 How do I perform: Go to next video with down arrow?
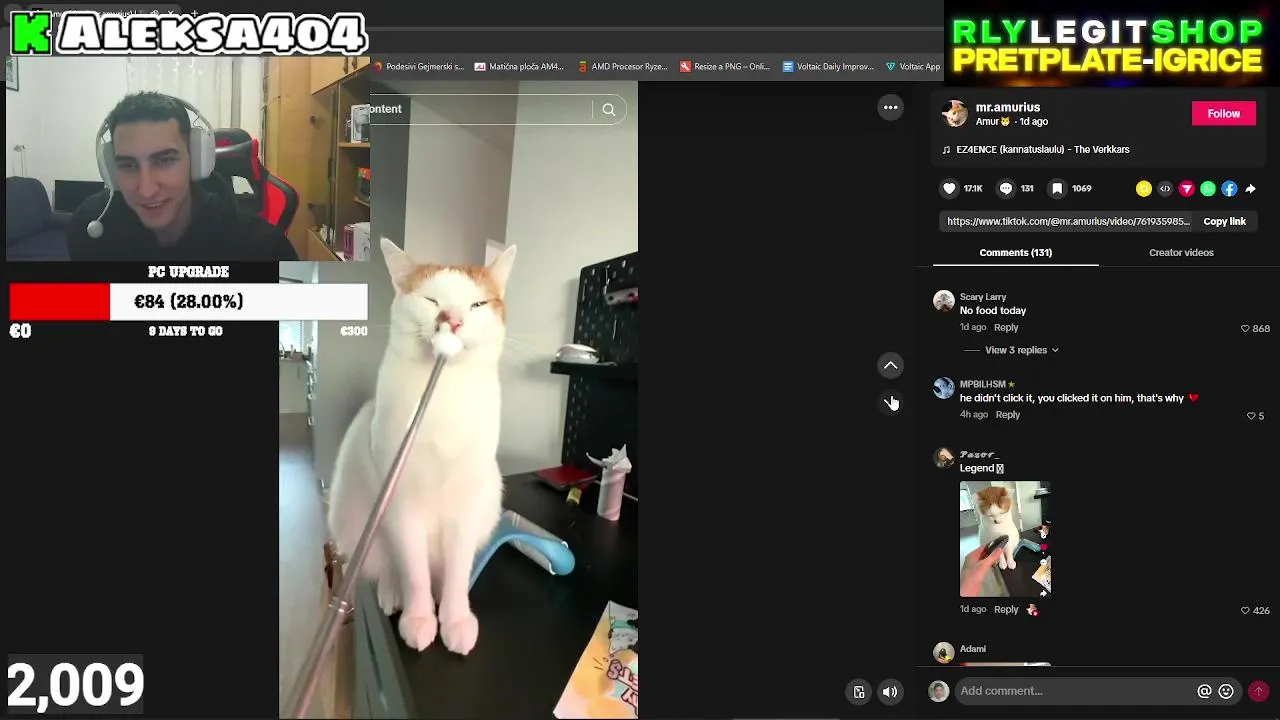(890, 402)
